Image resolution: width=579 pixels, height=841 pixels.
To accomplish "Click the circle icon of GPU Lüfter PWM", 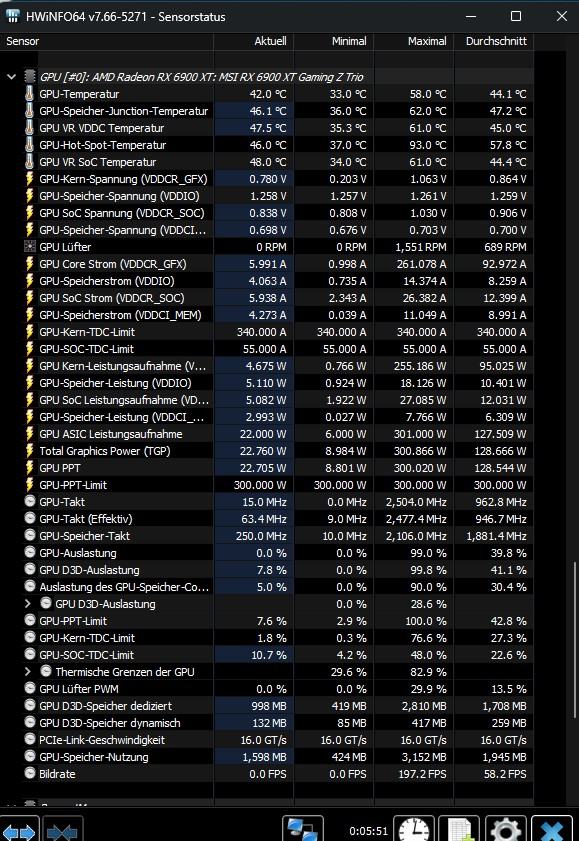I will pyautogui.click(x=30, y=688).
